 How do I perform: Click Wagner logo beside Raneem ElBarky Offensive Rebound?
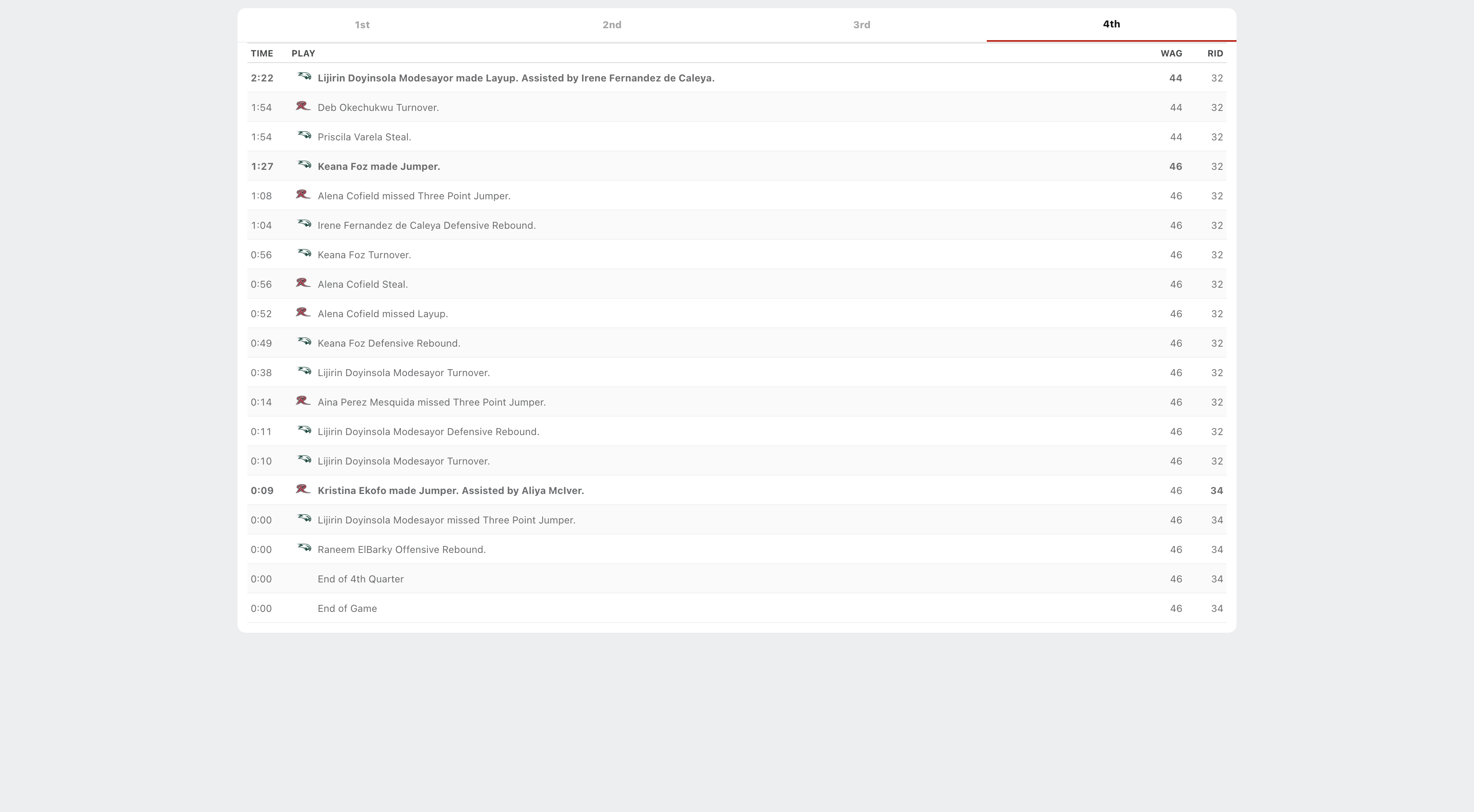pyautogui.click(x=303, y=548)
